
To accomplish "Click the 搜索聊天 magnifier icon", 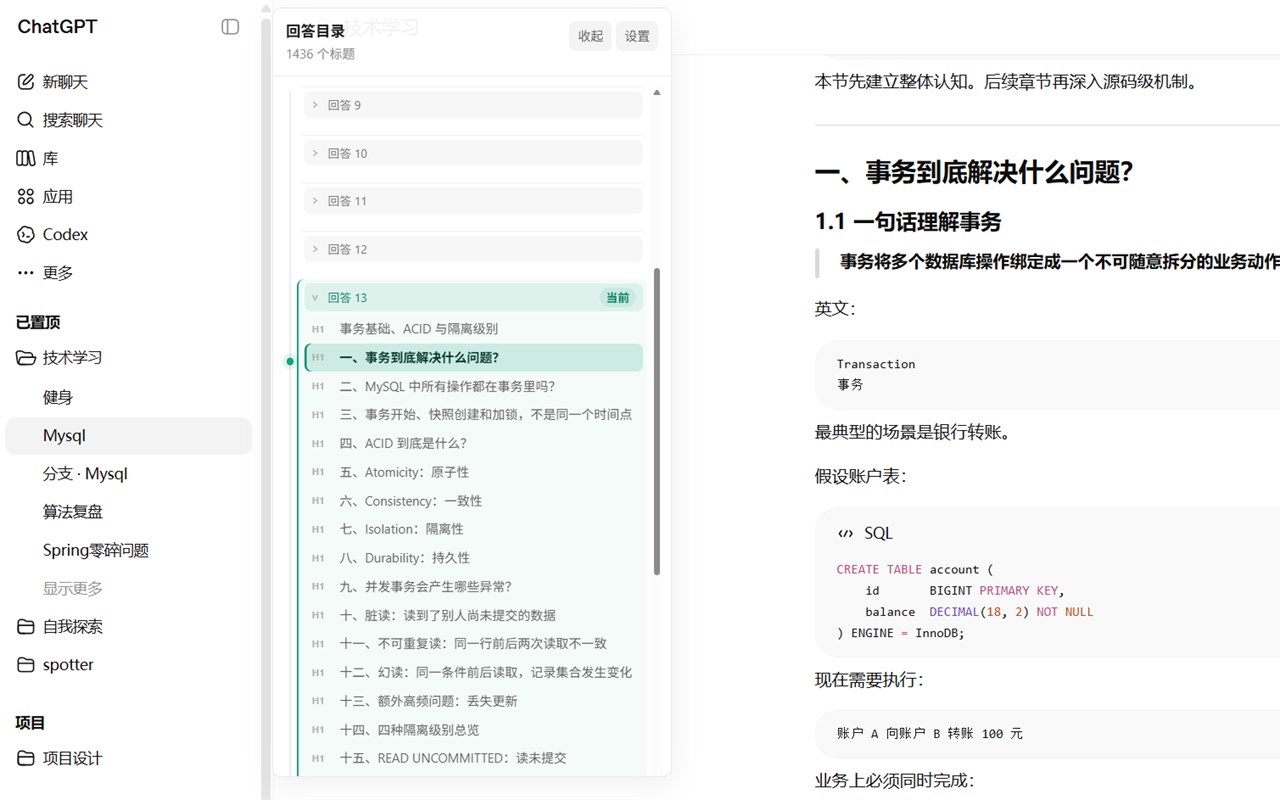I will click(x=26, y=120).
